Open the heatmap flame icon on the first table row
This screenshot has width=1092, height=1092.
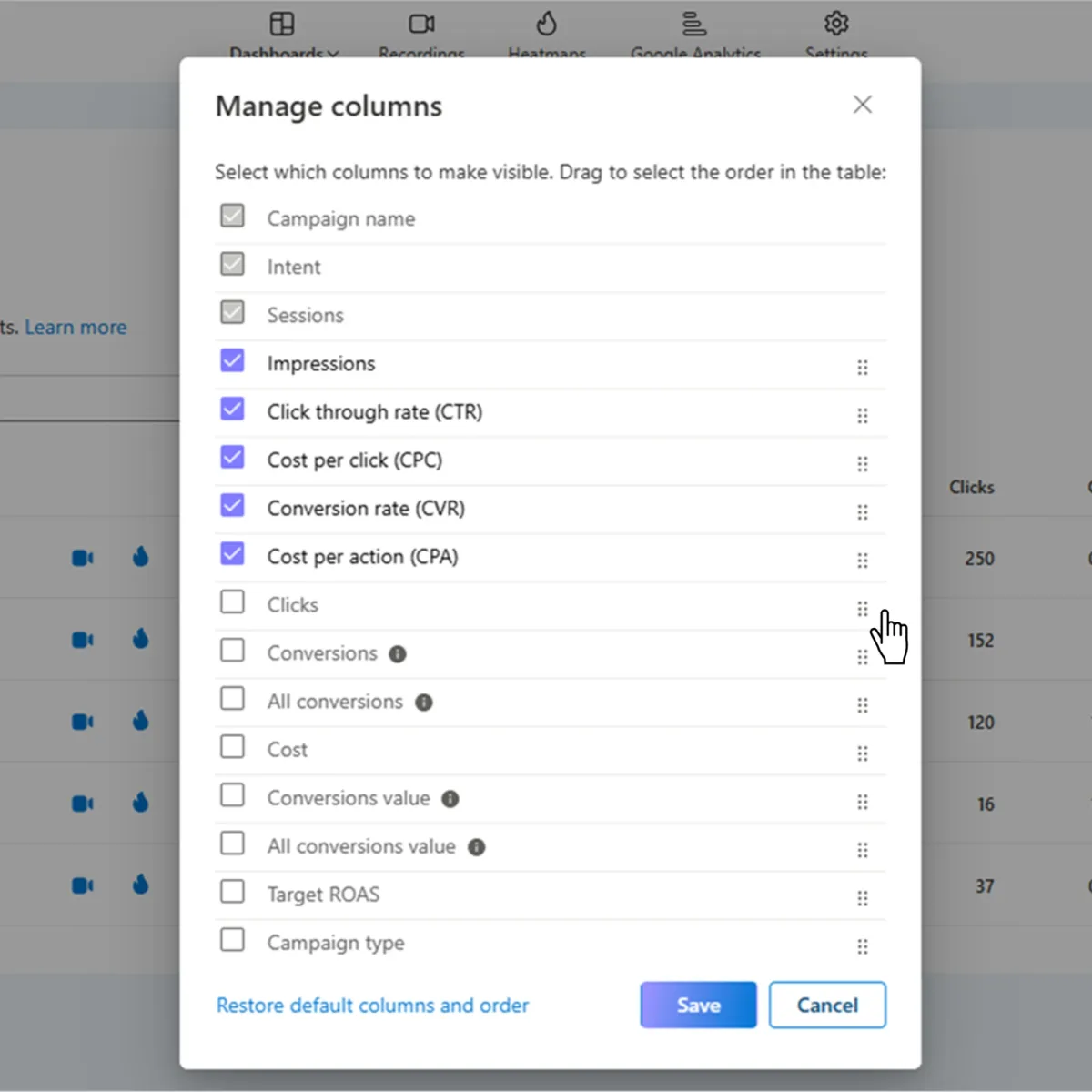(x=140, y=557)
